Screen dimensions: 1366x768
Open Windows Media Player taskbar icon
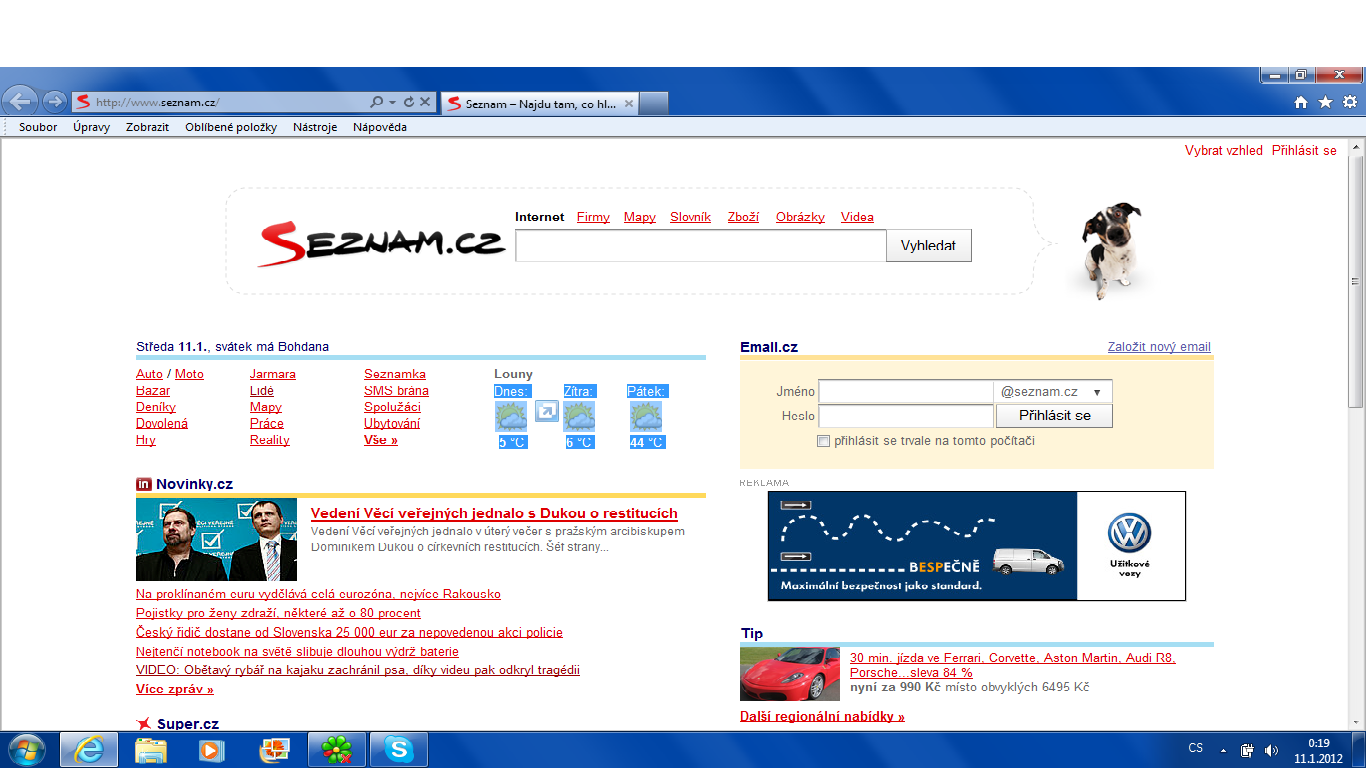pyautogui.click(x=211, y=749)
